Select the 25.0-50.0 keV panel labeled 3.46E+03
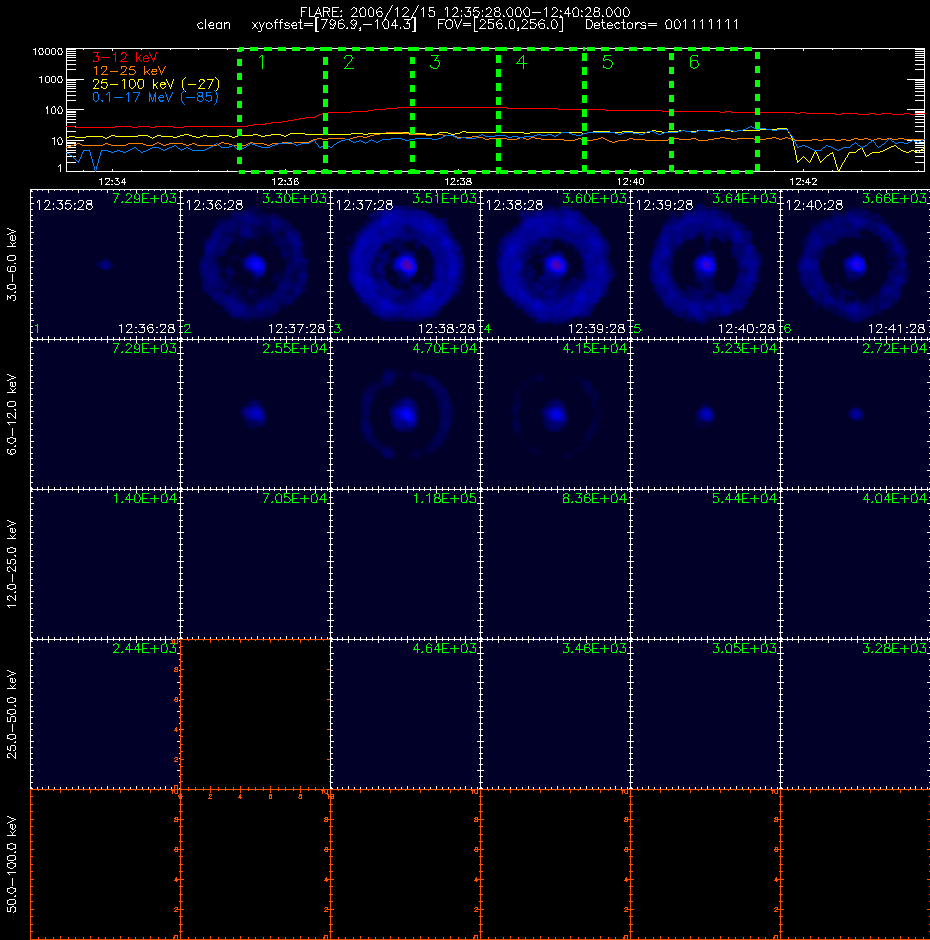 [x=555, y=714]
